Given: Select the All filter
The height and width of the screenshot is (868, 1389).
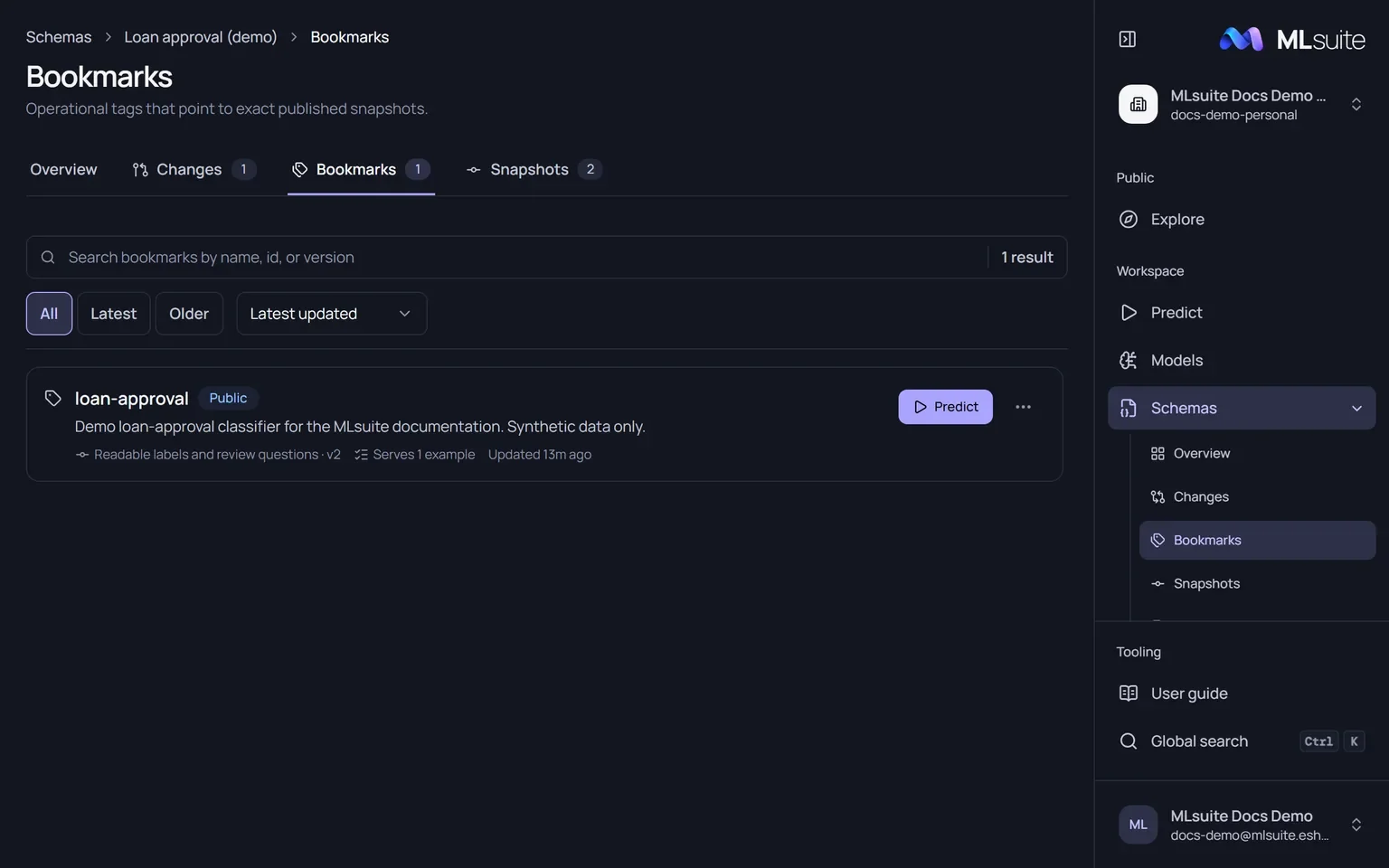Looking at the screenshot, I should point(49,314).
